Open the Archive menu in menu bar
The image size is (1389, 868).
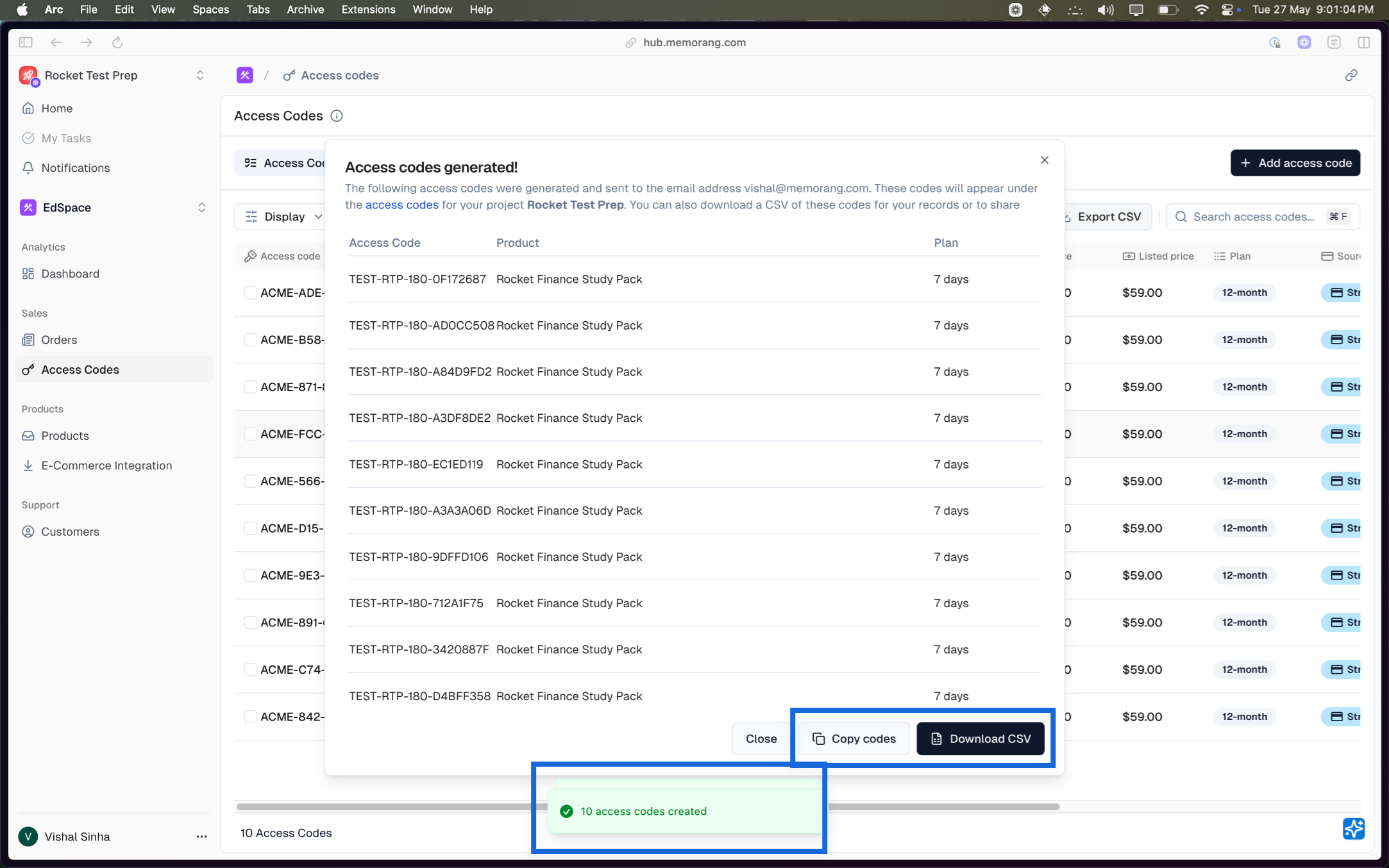point(305,10)
